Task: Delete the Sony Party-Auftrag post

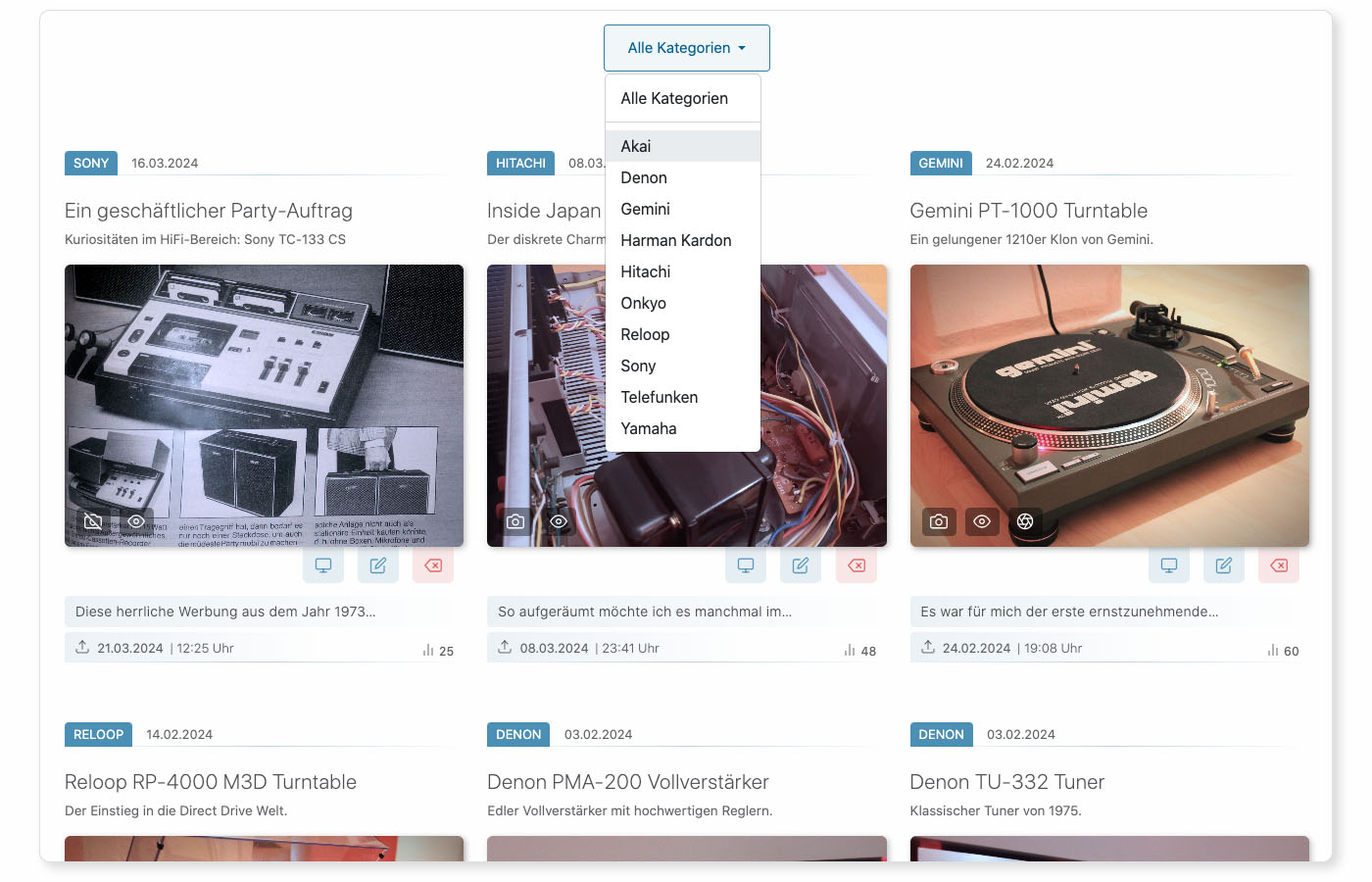Action: (x=433, y=565)
